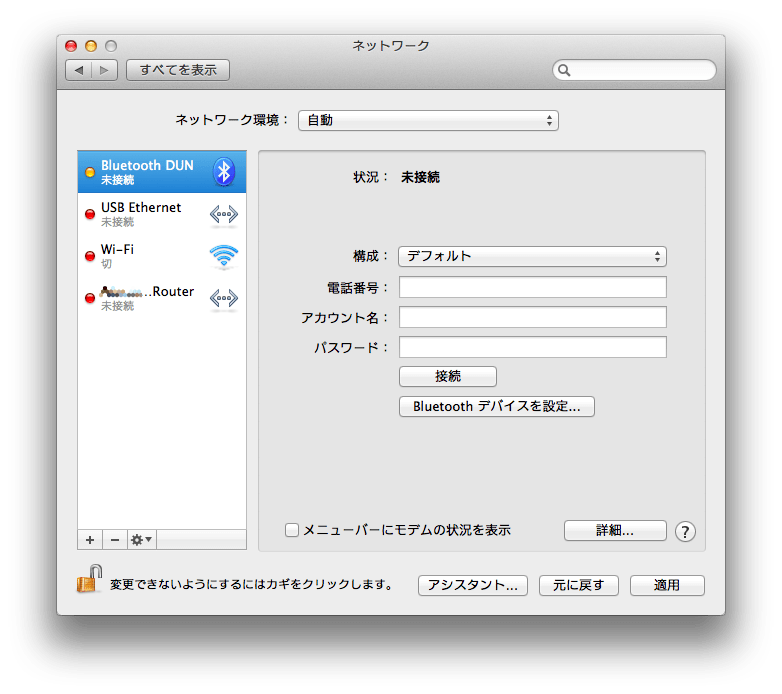Open 詳細 advanced settings
The image size is (782, 694).
614,531
